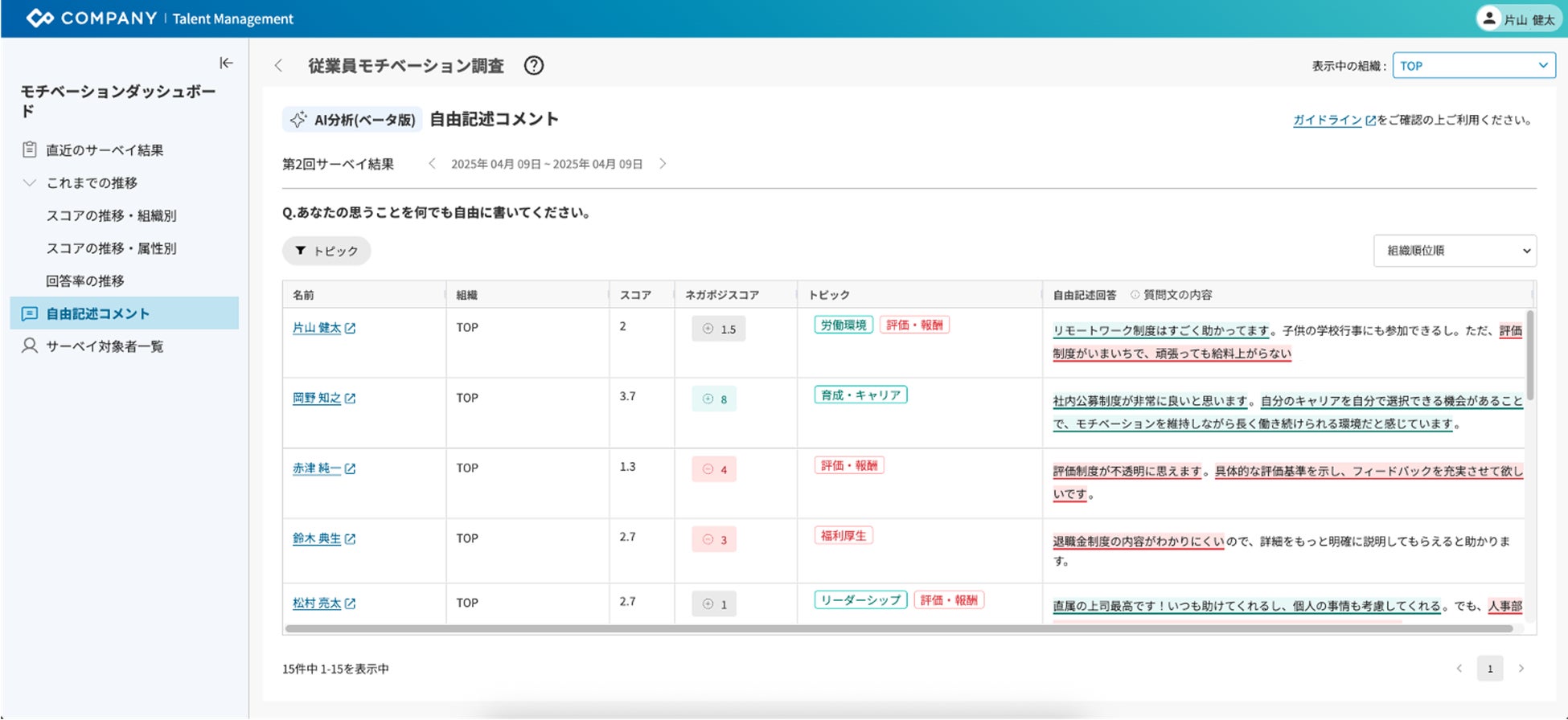Open the 組織順位順 sort dropdown

click(1455, 251)
